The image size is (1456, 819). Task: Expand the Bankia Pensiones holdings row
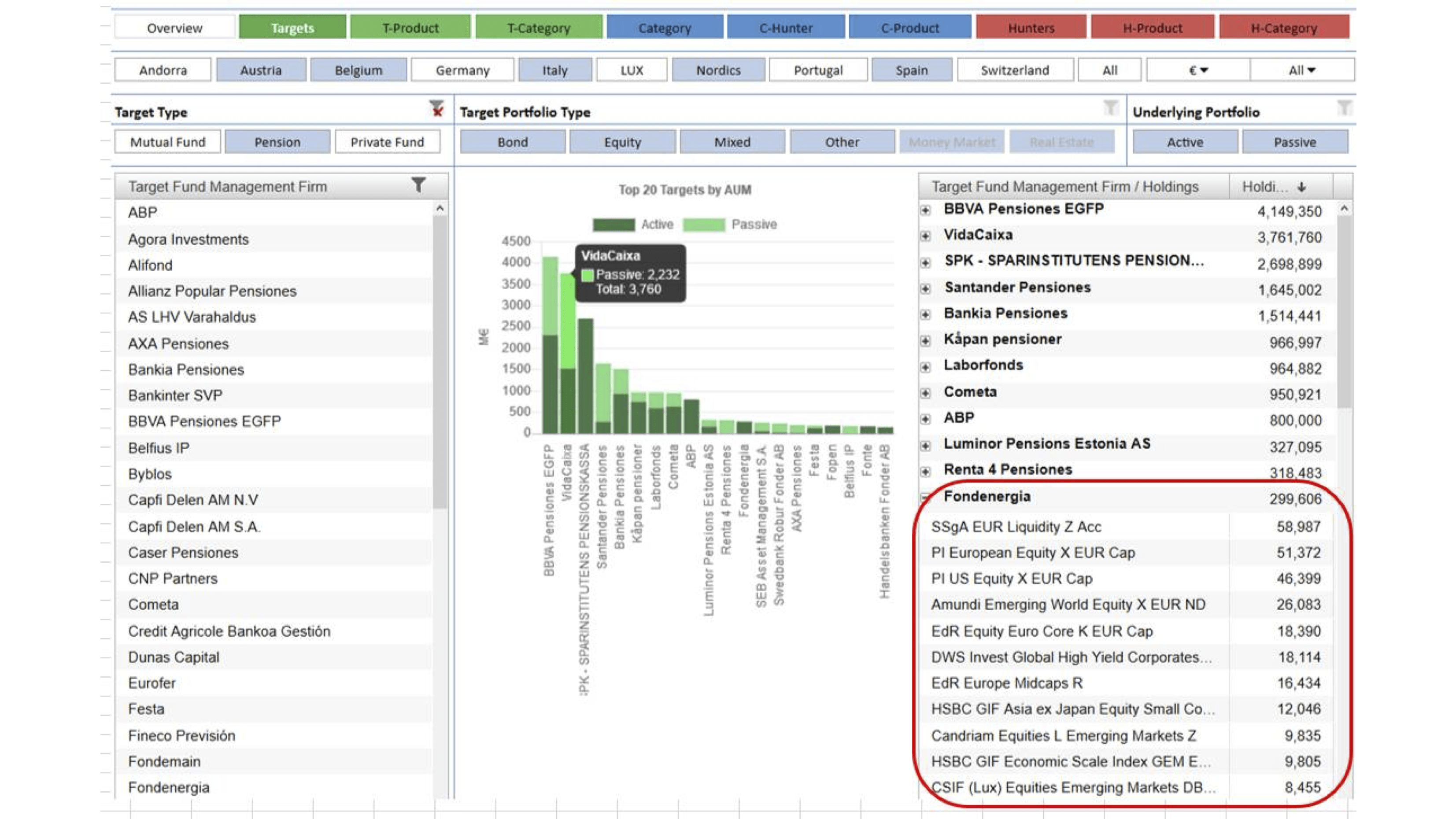[x=925, y=314]
